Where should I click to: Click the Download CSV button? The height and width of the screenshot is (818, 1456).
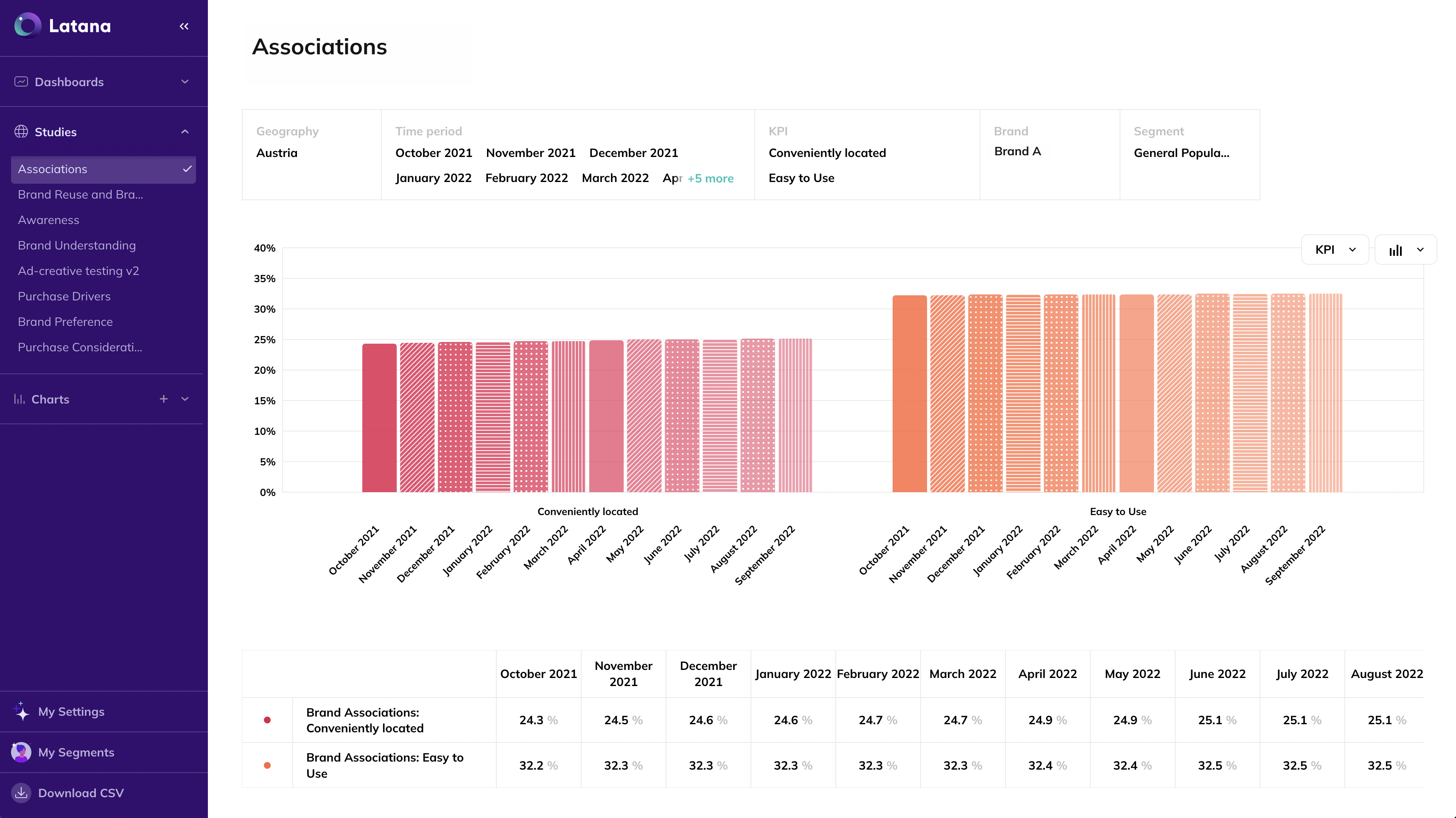(80, 793)
